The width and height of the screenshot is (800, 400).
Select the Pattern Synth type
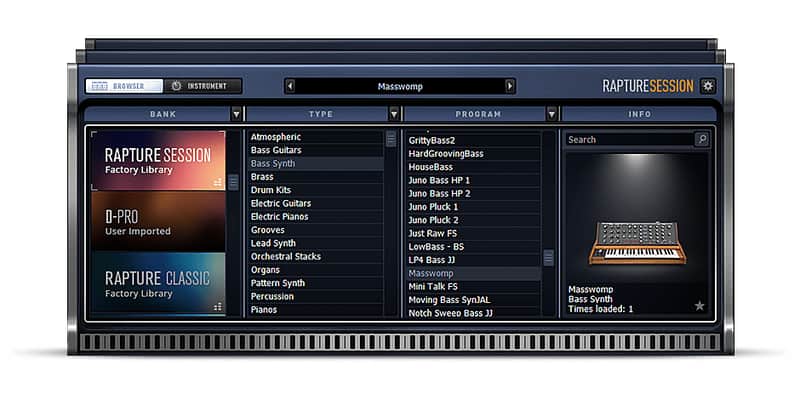(x=316, y=283)
